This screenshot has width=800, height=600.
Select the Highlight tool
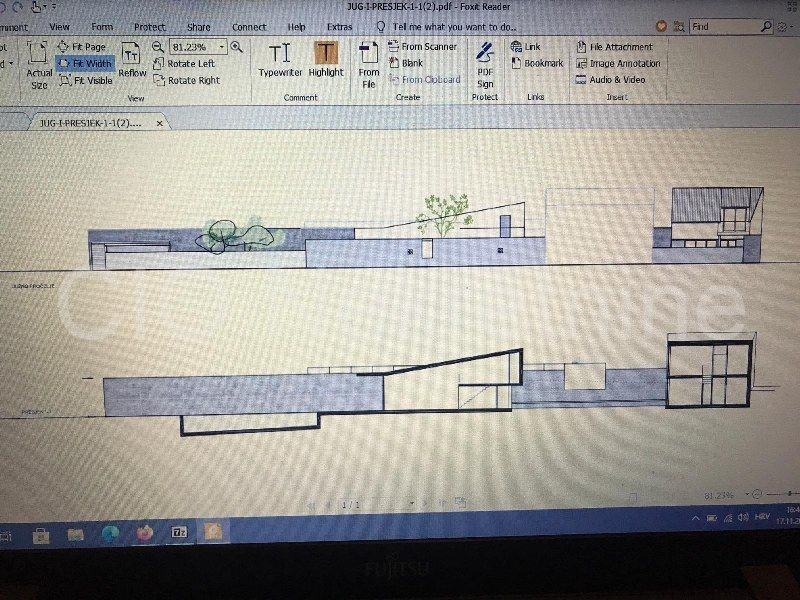click(326, 60)
